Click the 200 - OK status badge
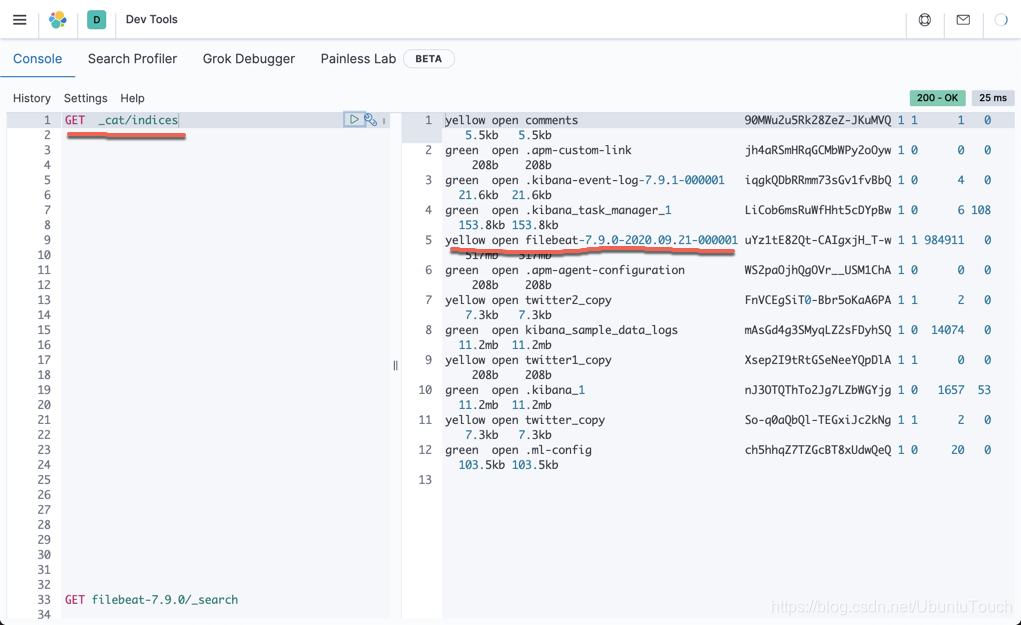This screenshot has width=1021, height=625. click(938, 98)
